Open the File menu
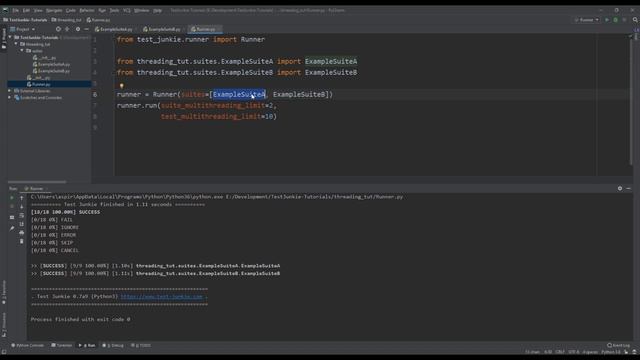 15,10
